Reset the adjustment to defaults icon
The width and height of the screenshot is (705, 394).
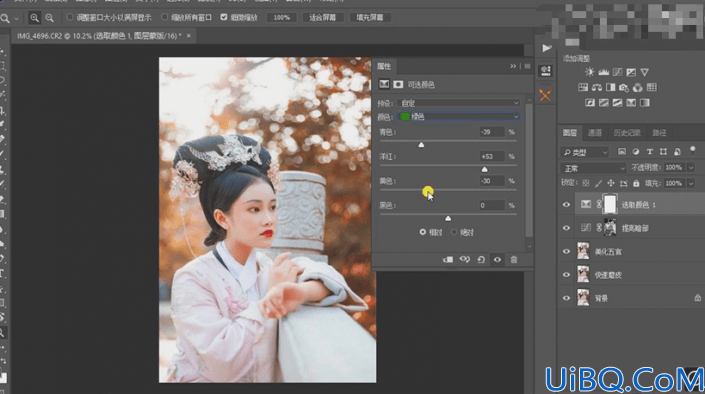click(x=481, y=260)
